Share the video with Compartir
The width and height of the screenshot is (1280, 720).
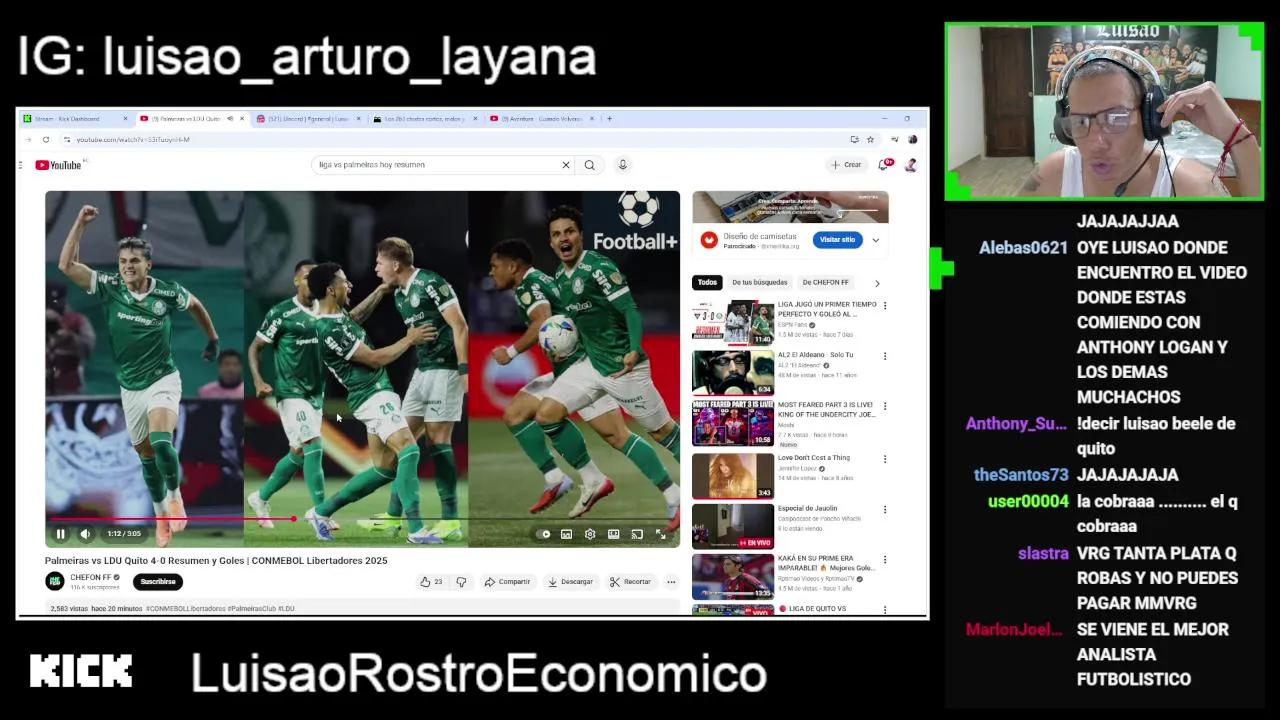point(507,581)
